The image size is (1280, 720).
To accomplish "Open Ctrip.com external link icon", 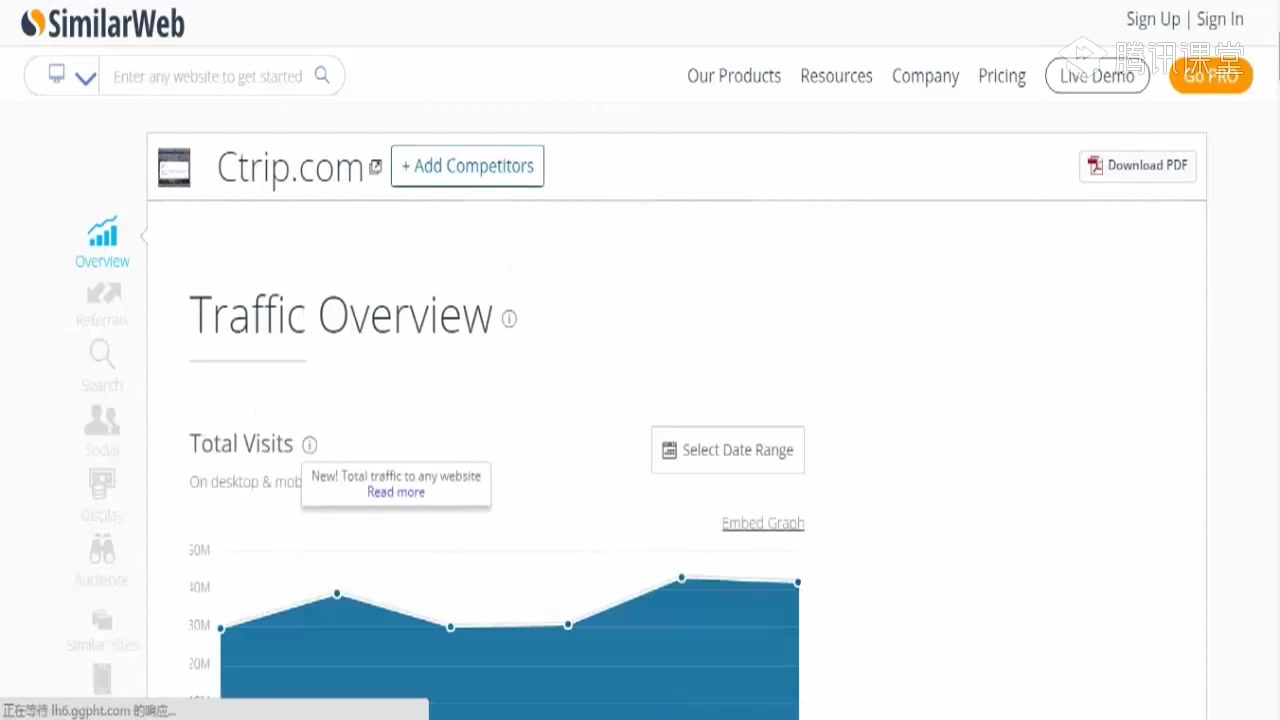I will [x=376, y=167].
